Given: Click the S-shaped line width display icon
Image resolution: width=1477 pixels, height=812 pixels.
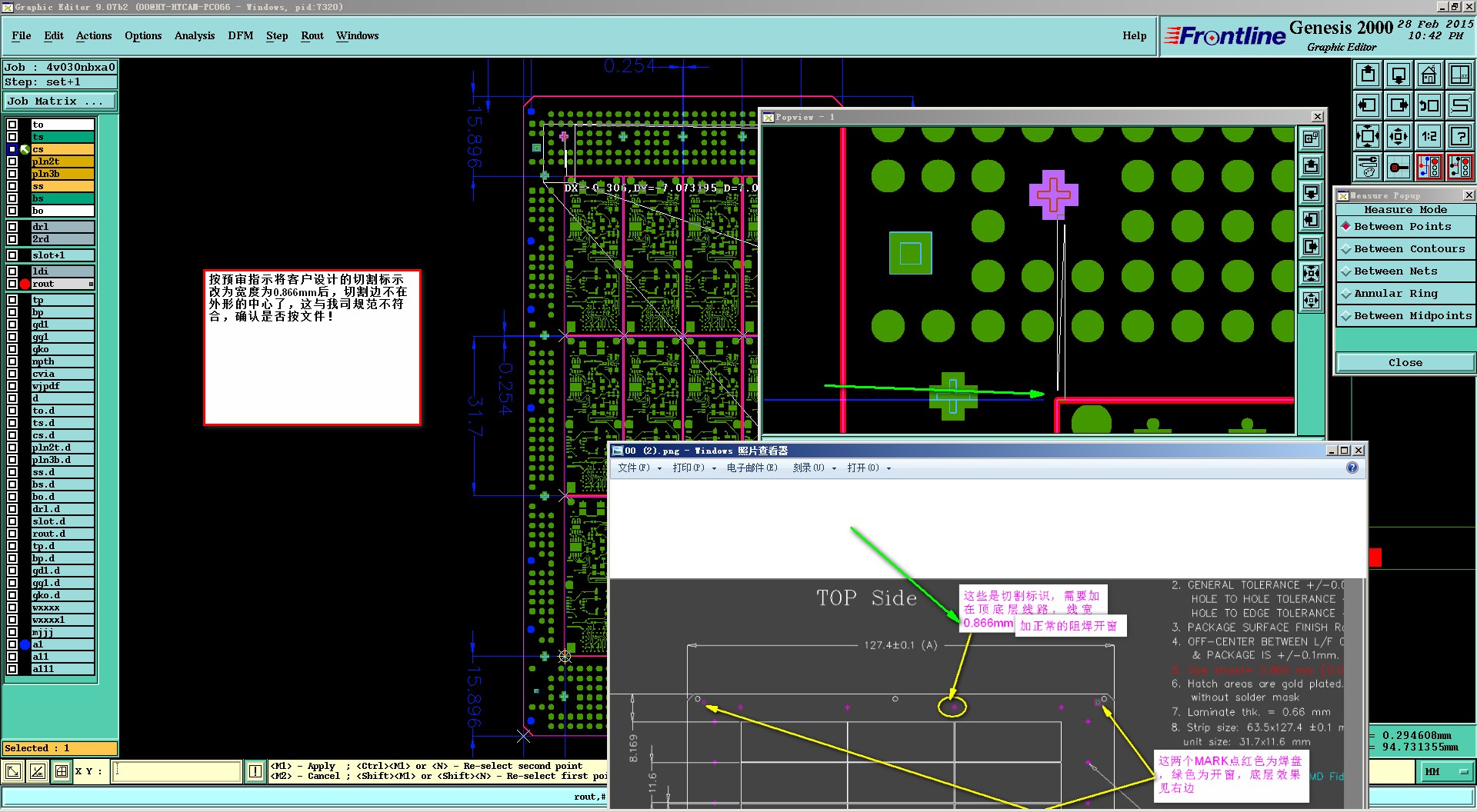Looking at the screenshot, I should tap(1459, 105).
